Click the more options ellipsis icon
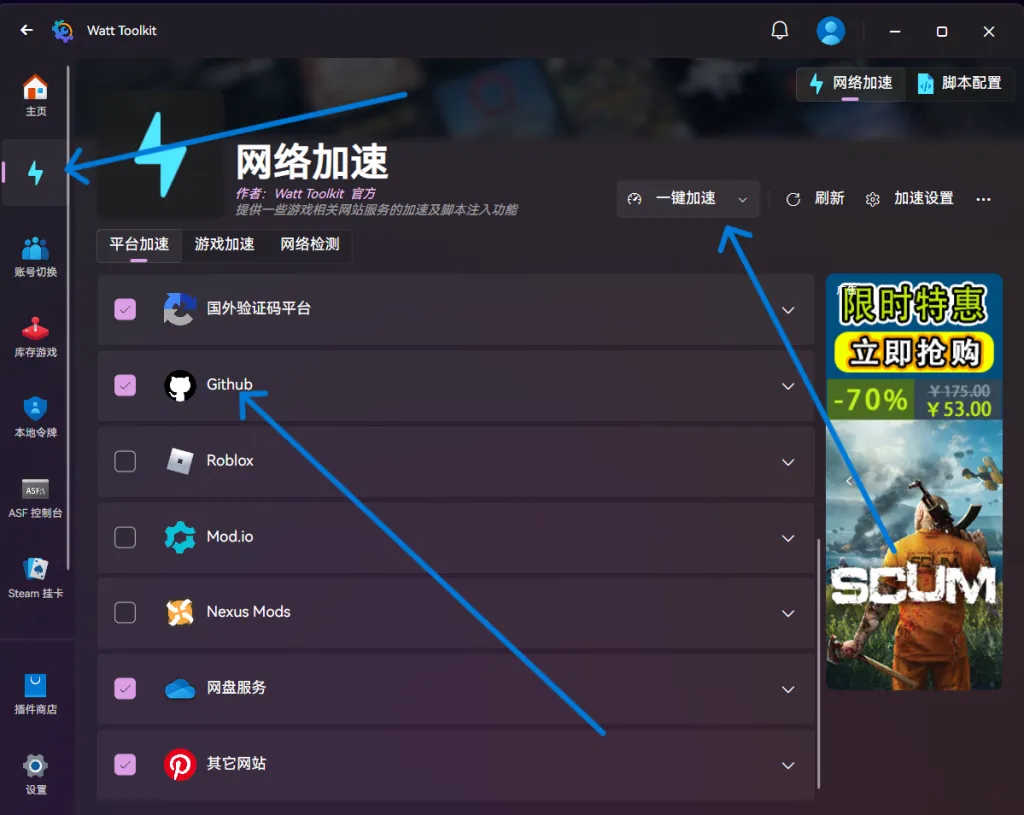 pos(983,199)
